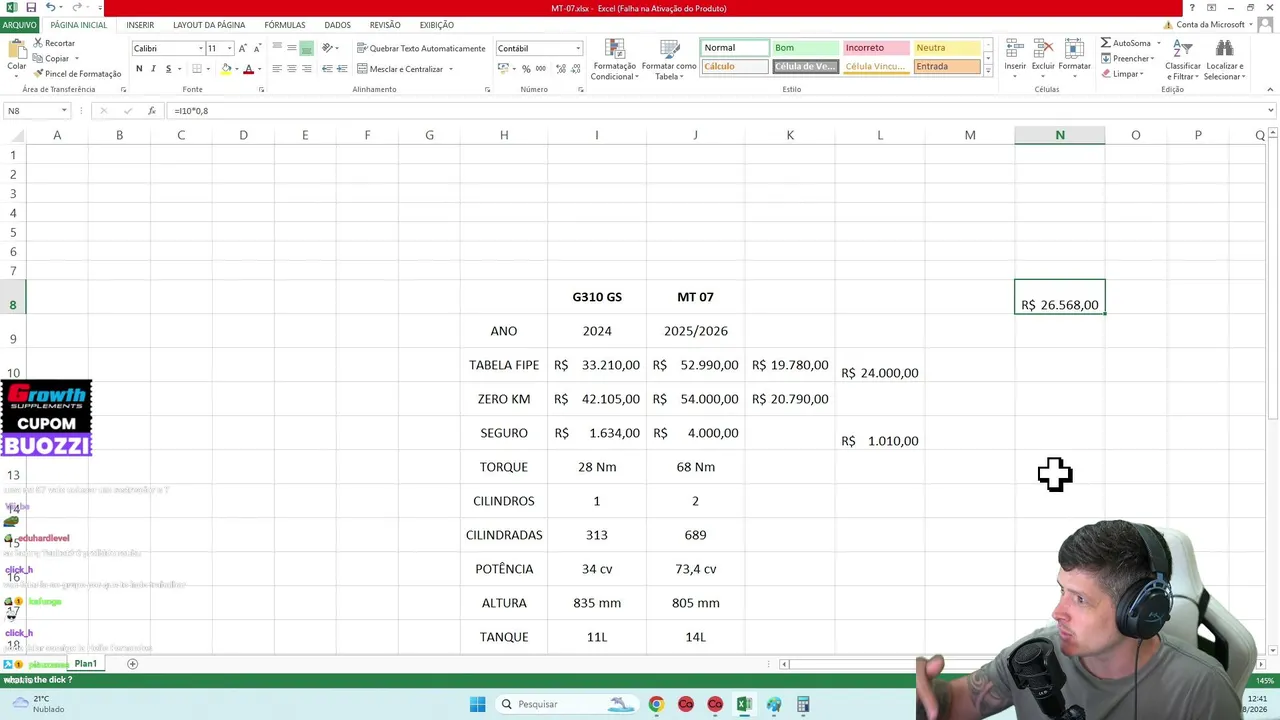Increase the cell indent

(x=342, y=69)
